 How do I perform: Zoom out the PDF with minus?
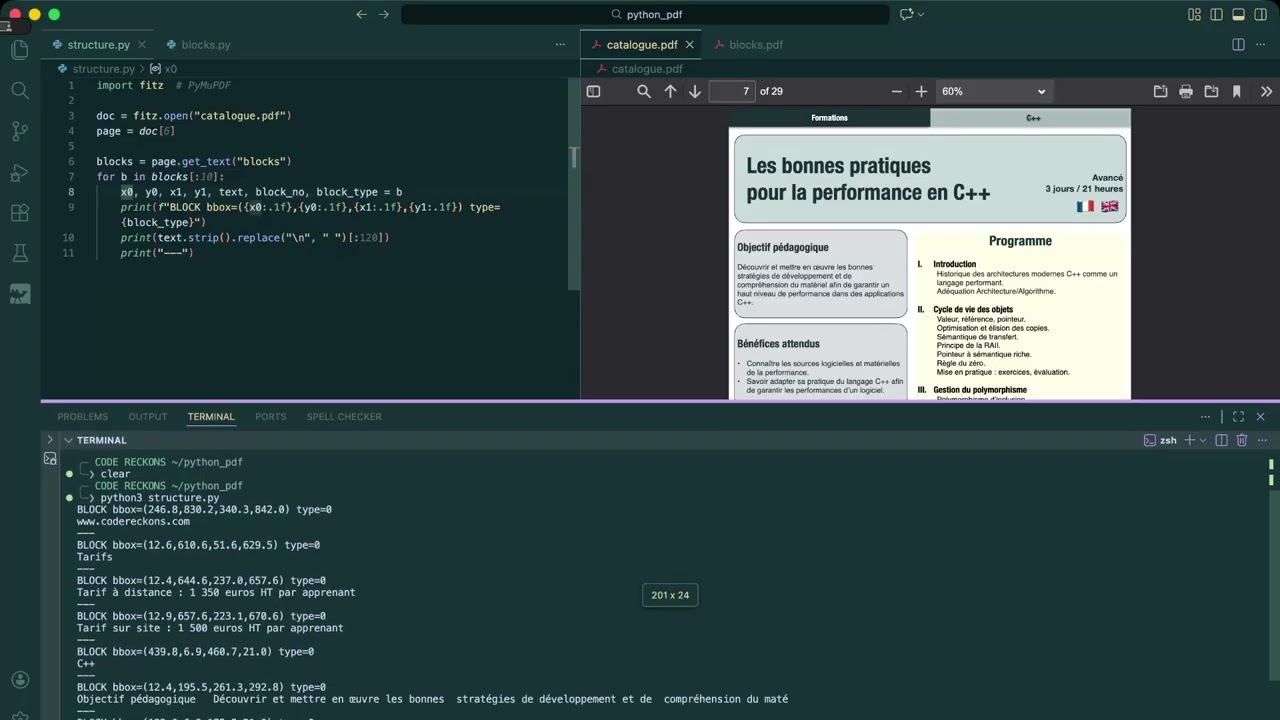pyautogui.click(x=896, y=91)
